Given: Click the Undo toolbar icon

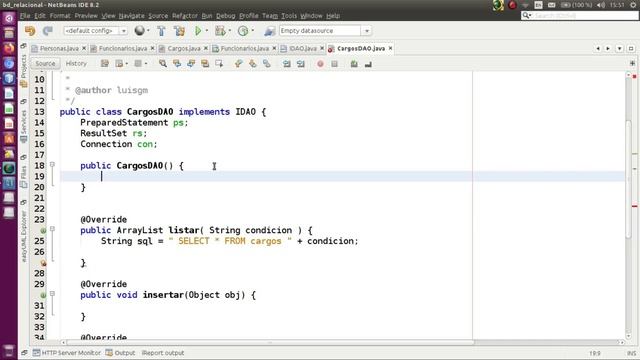Looking at the screenshot, I should 30,31.
